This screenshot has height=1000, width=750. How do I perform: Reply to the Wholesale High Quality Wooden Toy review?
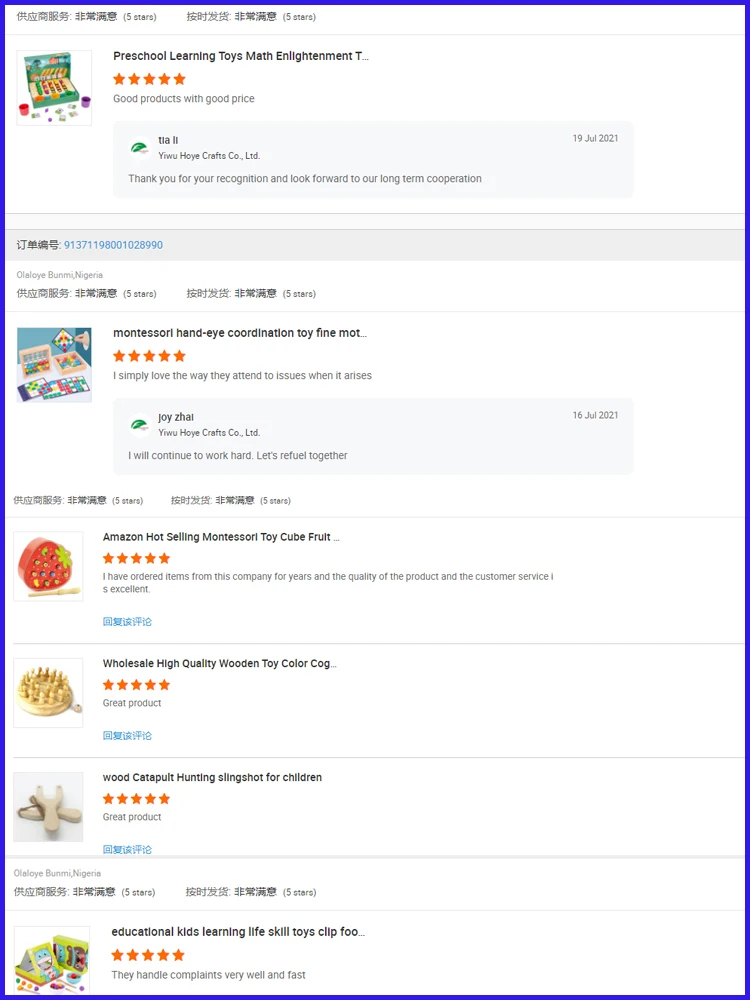[128, 735]
